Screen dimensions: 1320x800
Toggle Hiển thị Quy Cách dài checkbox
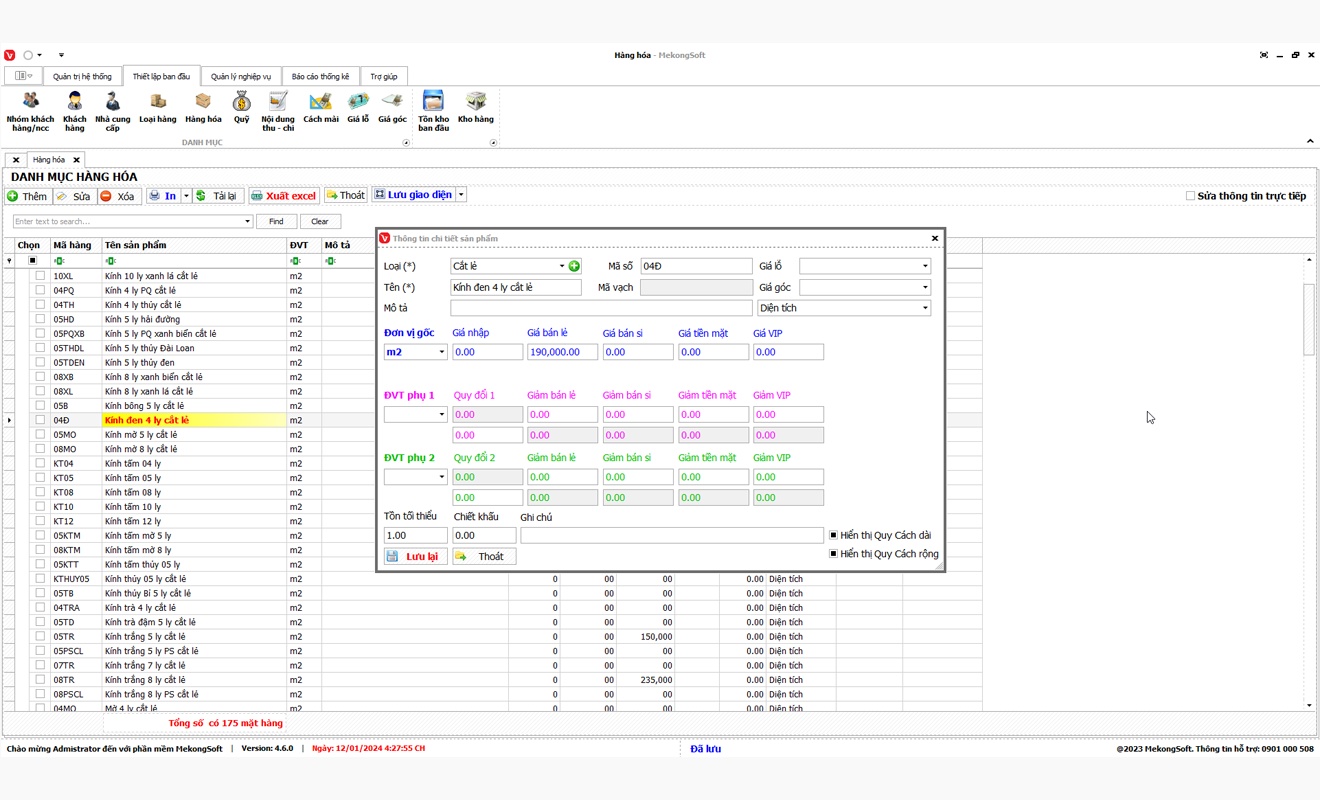point(833,535)
